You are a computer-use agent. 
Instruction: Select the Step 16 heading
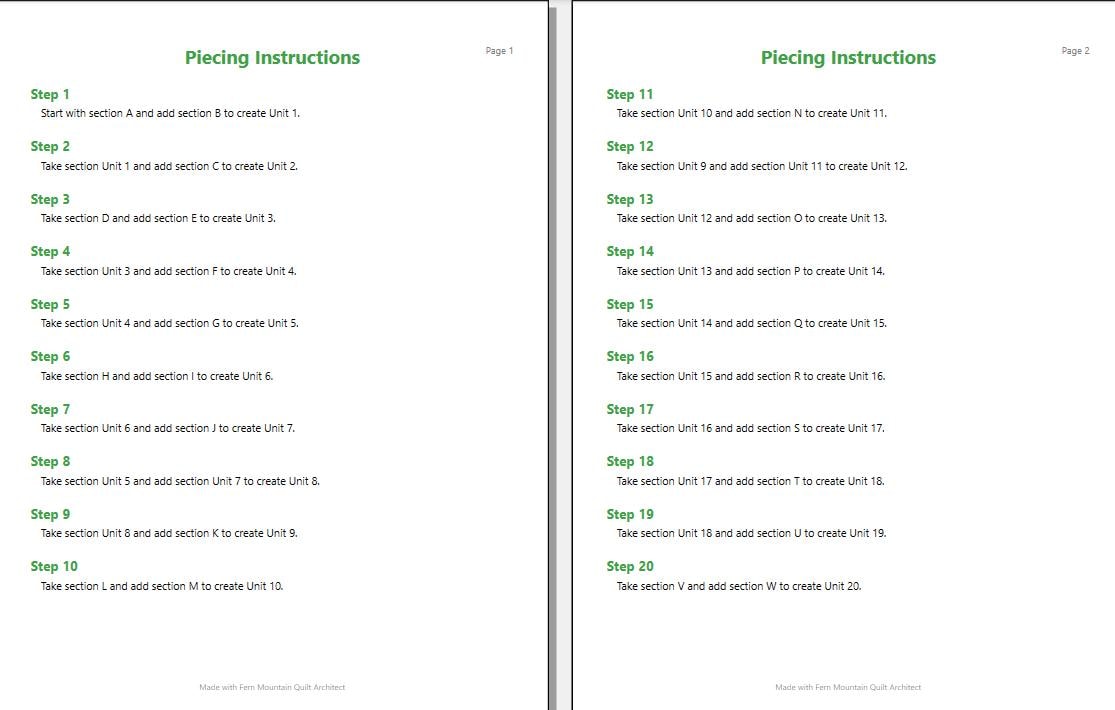click(629, 356)
